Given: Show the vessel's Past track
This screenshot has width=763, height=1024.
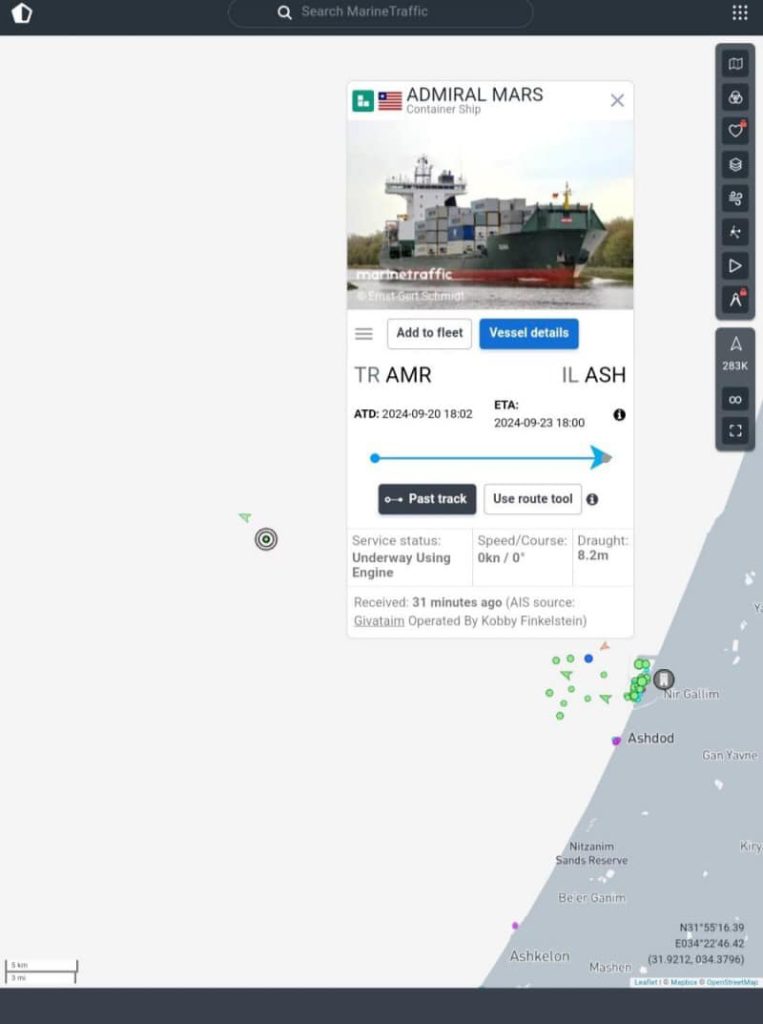Looking at the screenshot, I should pos(427,499).
